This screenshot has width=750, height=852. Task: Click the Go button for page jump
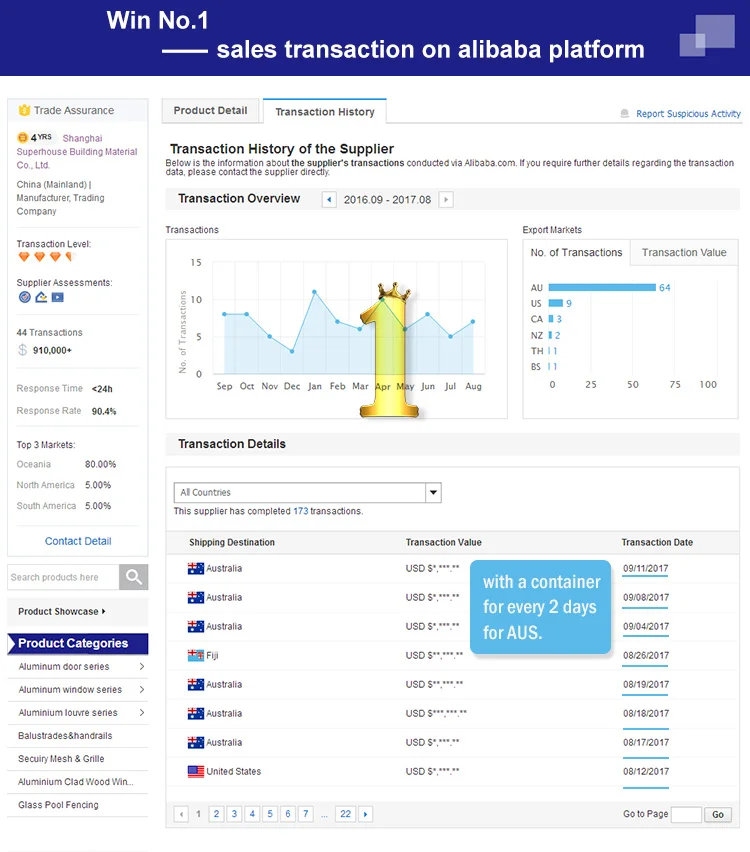718,815
